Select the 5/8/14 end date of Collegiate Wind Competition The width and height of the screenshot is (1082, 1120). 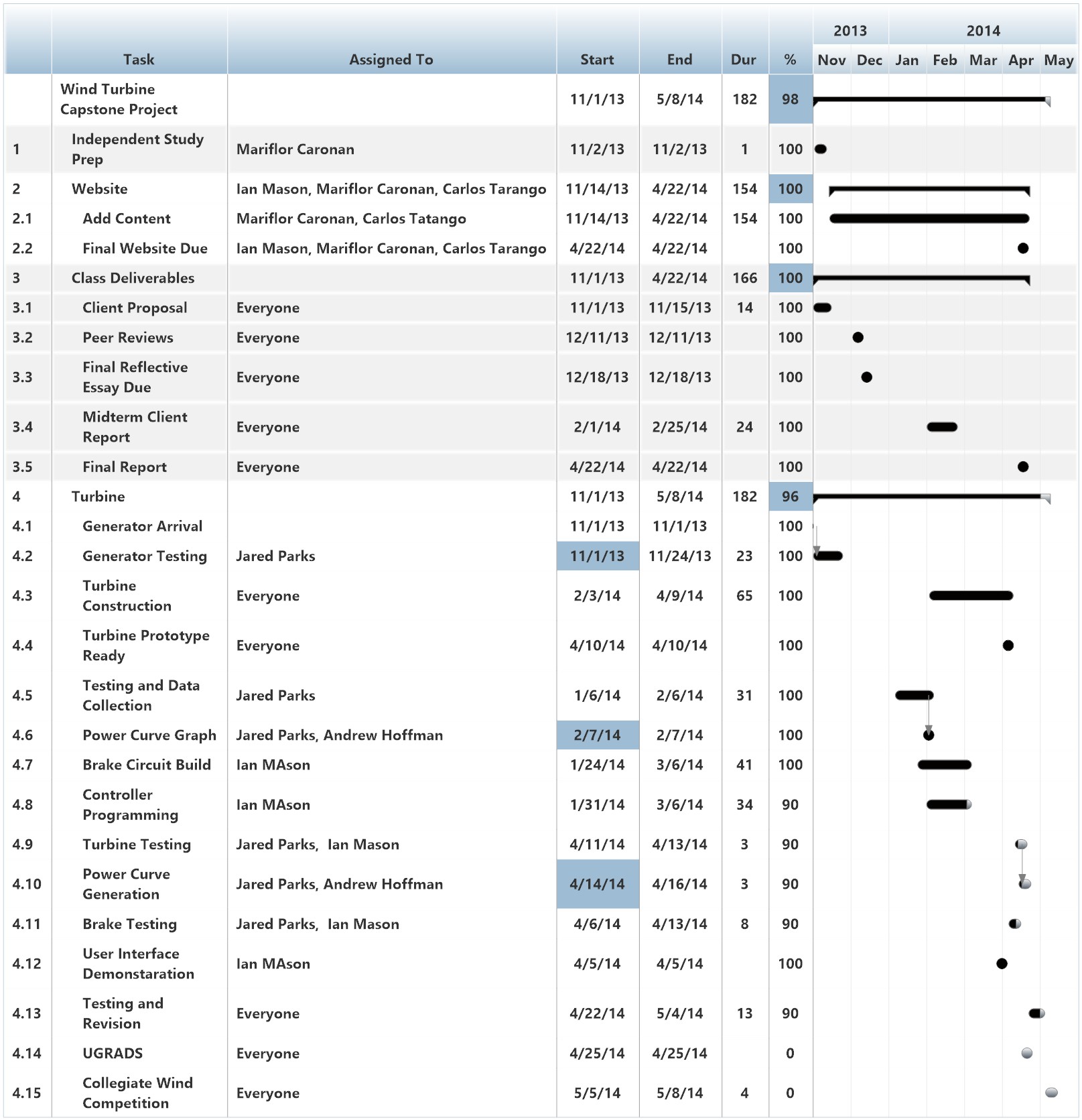(x=679, y=1093)
